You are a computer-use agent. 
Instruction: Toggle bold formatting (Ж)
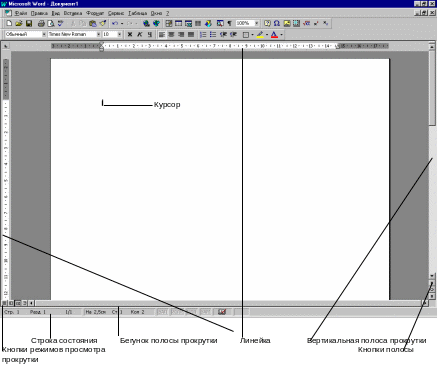click(x=130, y=34)
